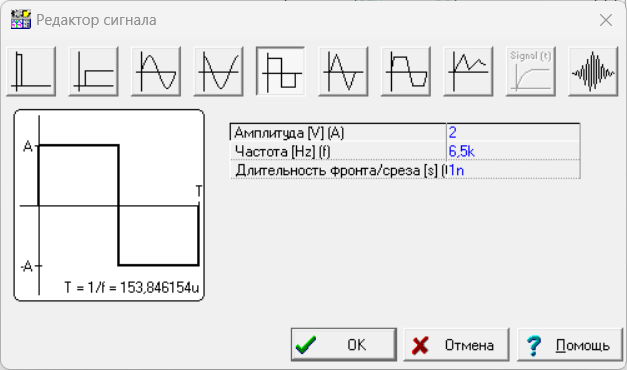The width and height of the screenshot is (627, 370).
Task: Select the Signal (t) user-defined icon
Action: click(531, 72)
